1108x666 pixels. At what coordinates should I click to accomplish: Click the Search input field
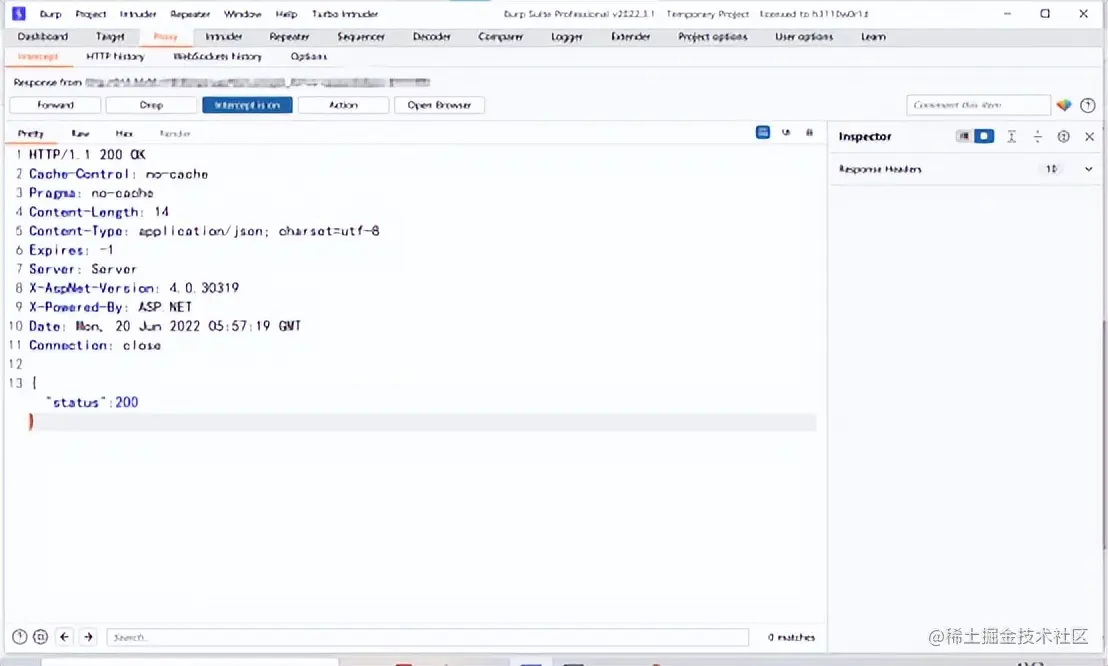tap(428, 637)
